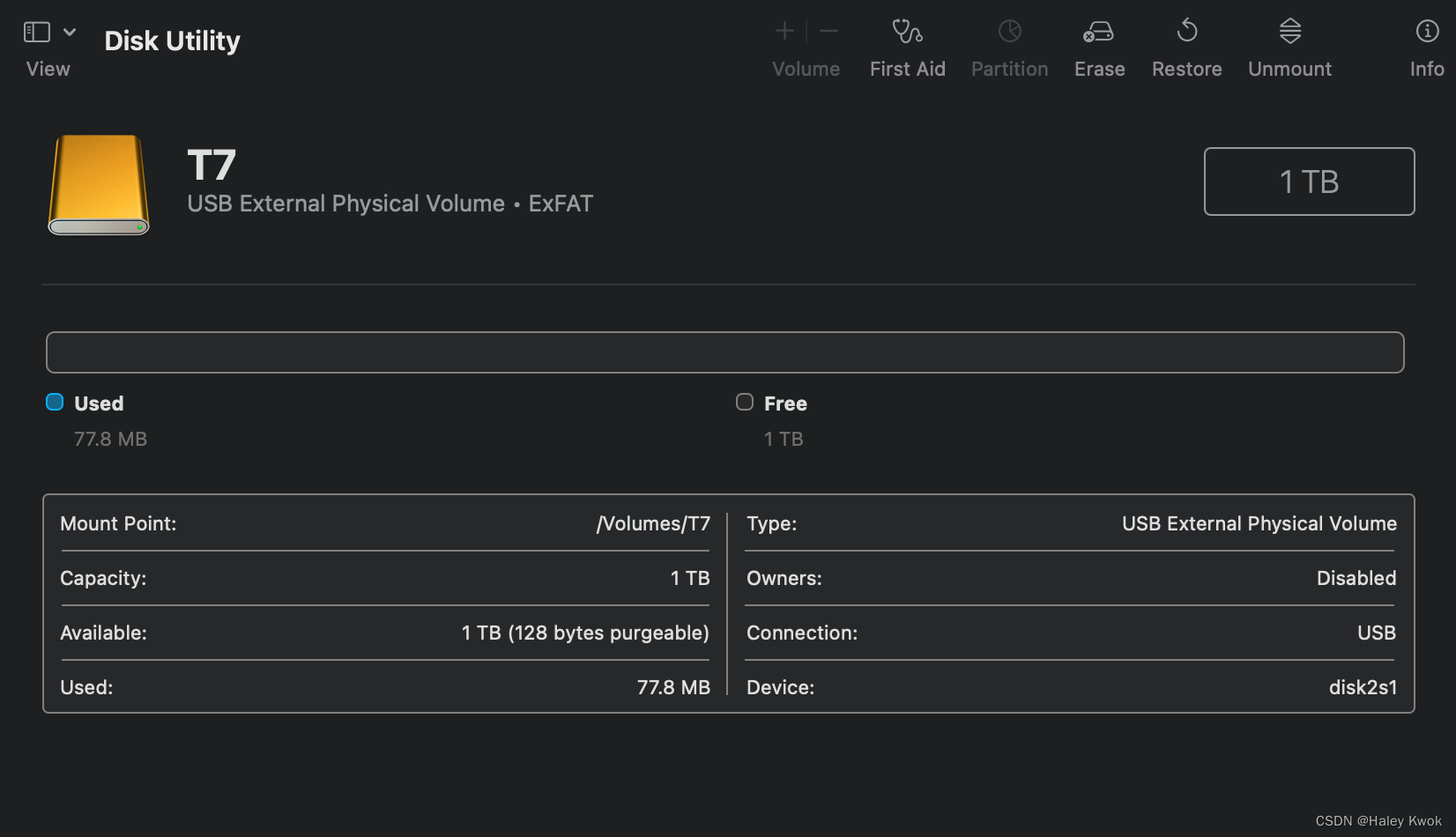Click the blue Used color swatch

click(55, 402)
